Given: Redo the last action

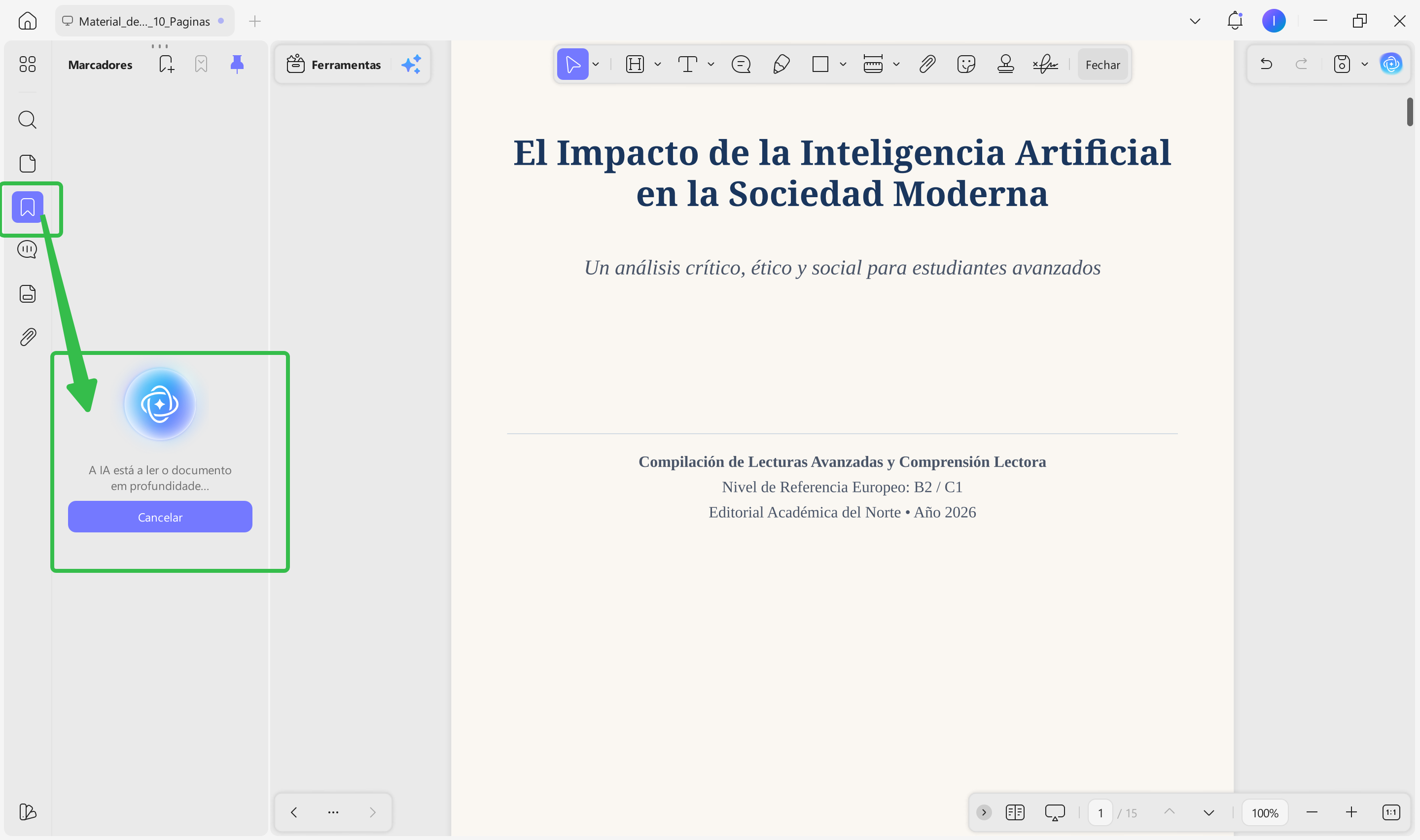Looking at the screenshot, I should 1301,64.
